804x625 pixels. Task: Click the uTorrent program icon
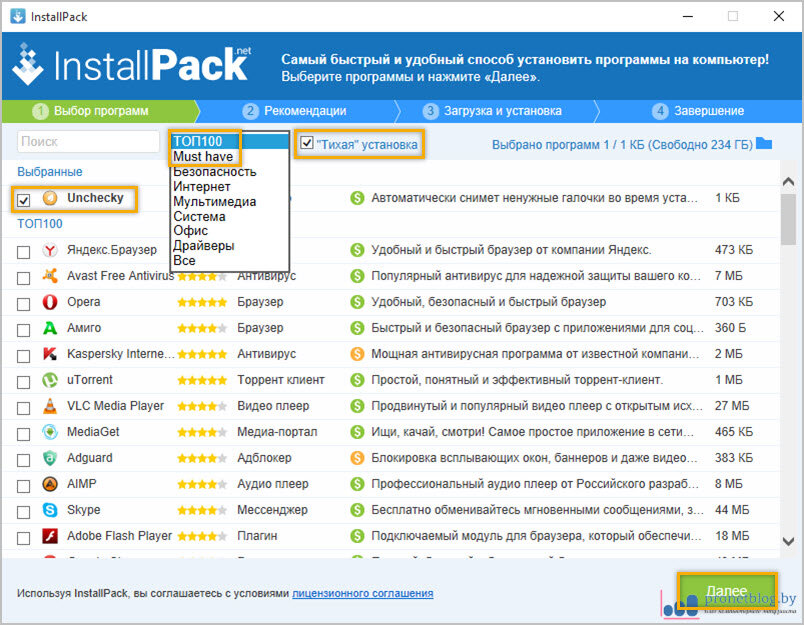point(50,380)
